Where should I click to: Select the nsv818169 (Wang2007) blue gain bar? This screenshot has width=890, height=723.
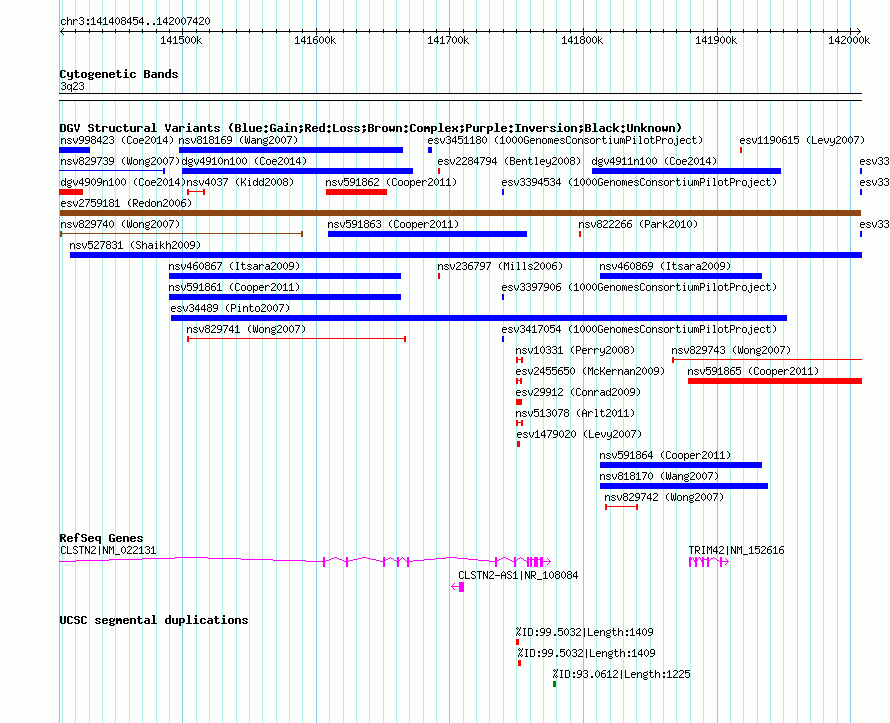tap(291, 150)
